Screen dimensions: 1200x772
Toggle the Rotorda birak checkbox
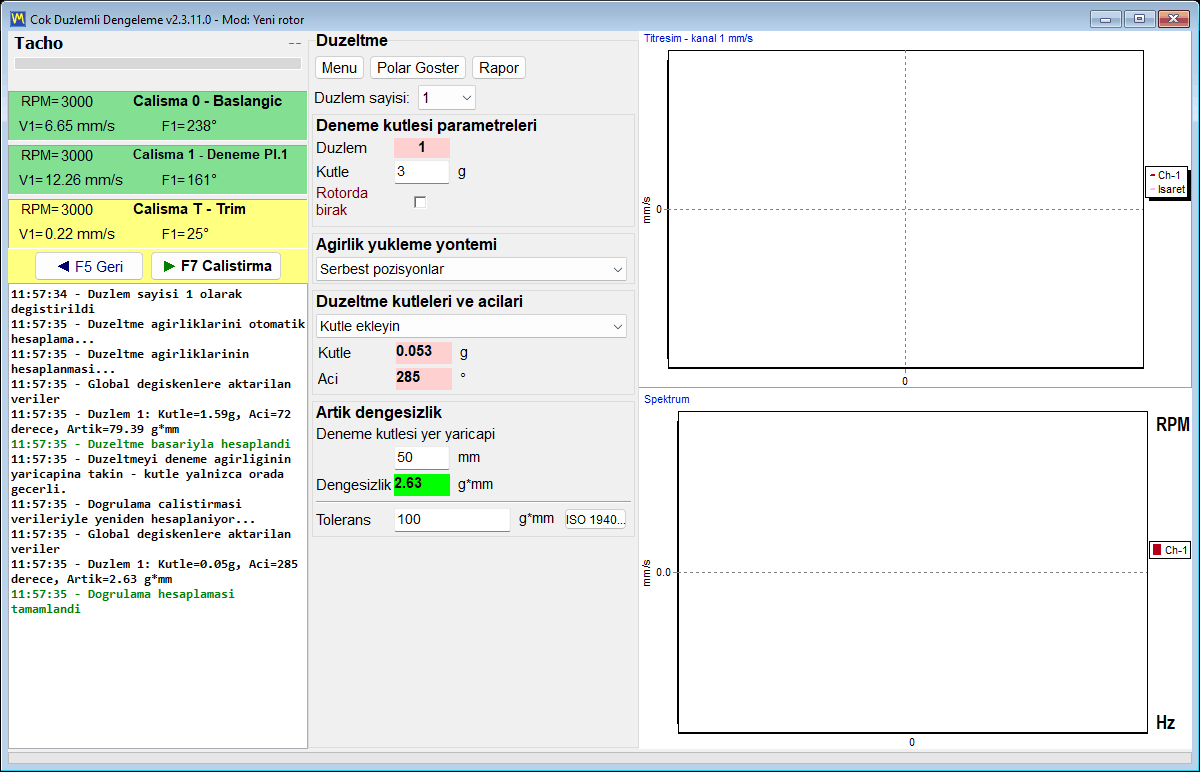pyautogui.click(x=420, y=202)
